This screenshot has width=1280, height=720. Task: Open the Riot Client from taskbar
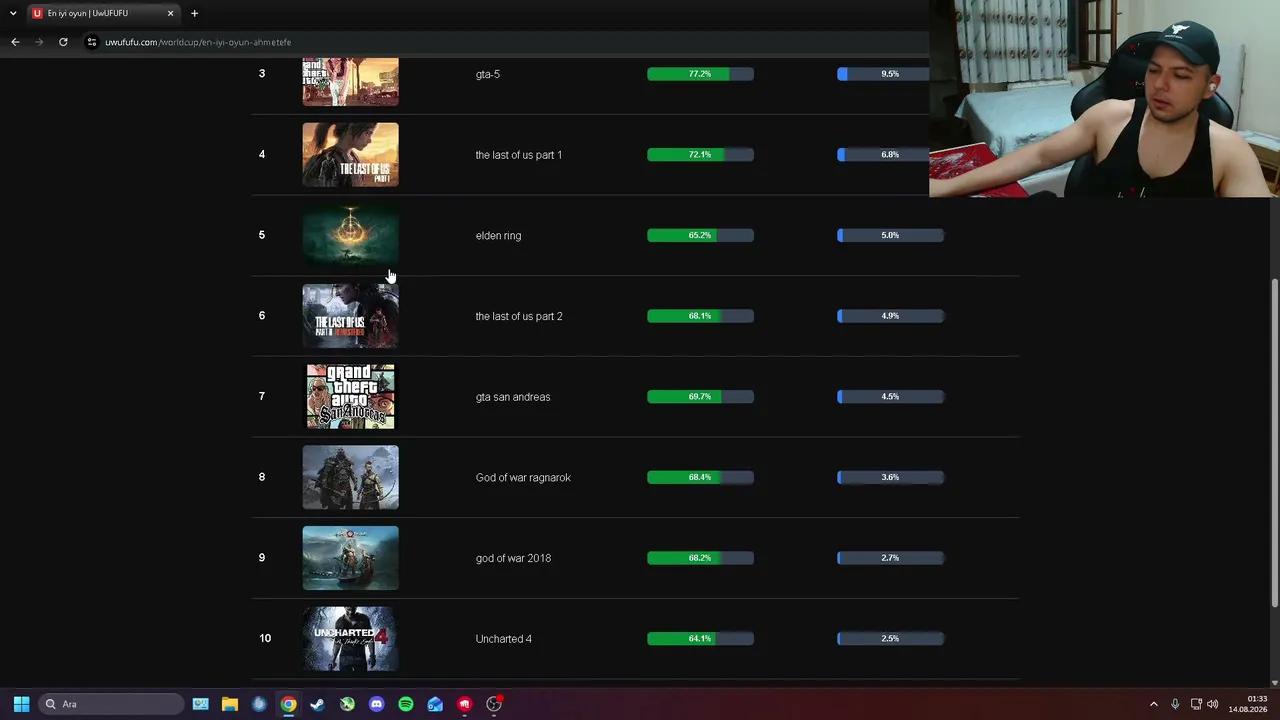click(464, 704)
